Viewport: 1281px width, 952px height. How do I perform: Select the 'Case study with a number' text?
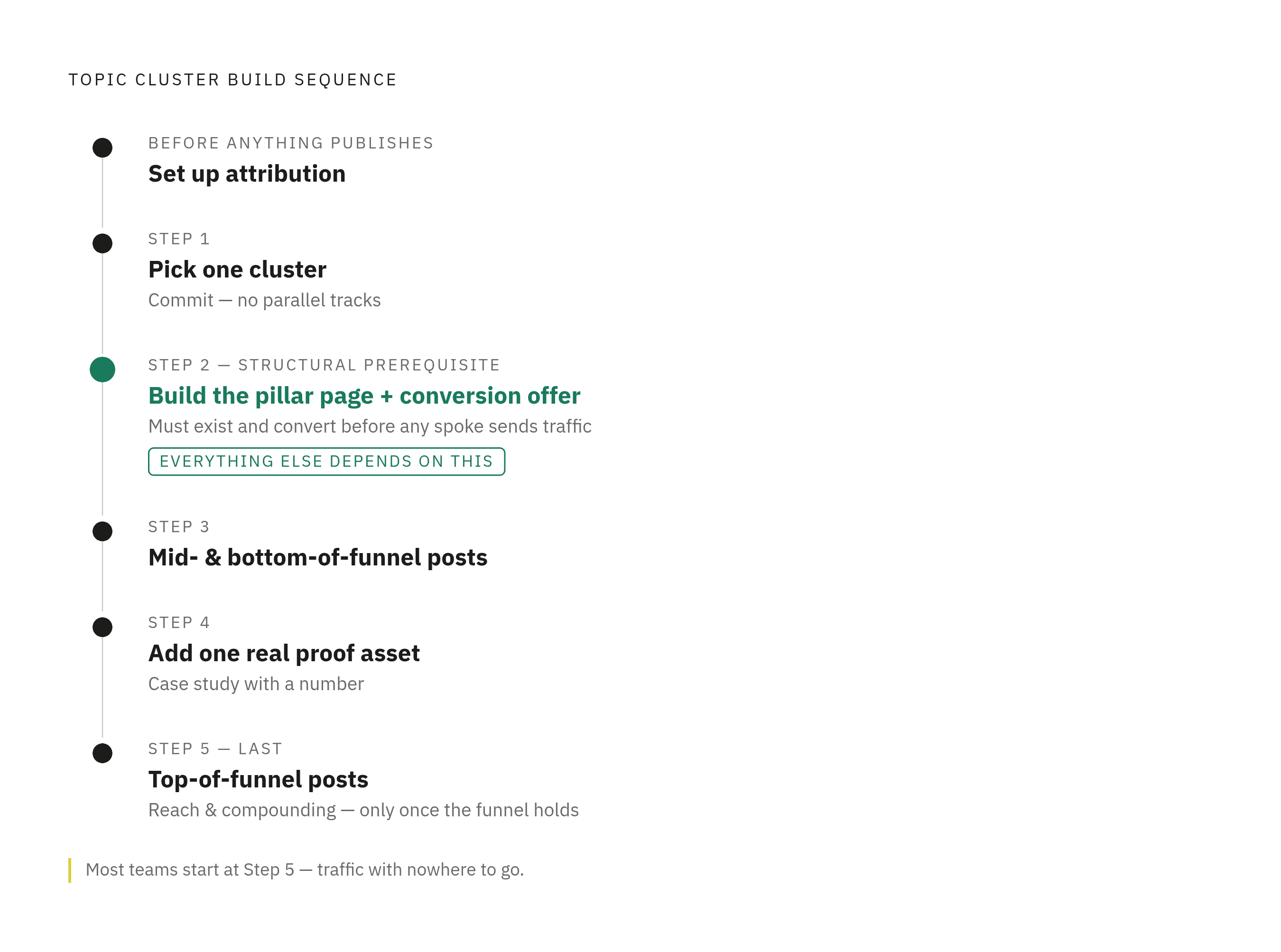[256, 684]
